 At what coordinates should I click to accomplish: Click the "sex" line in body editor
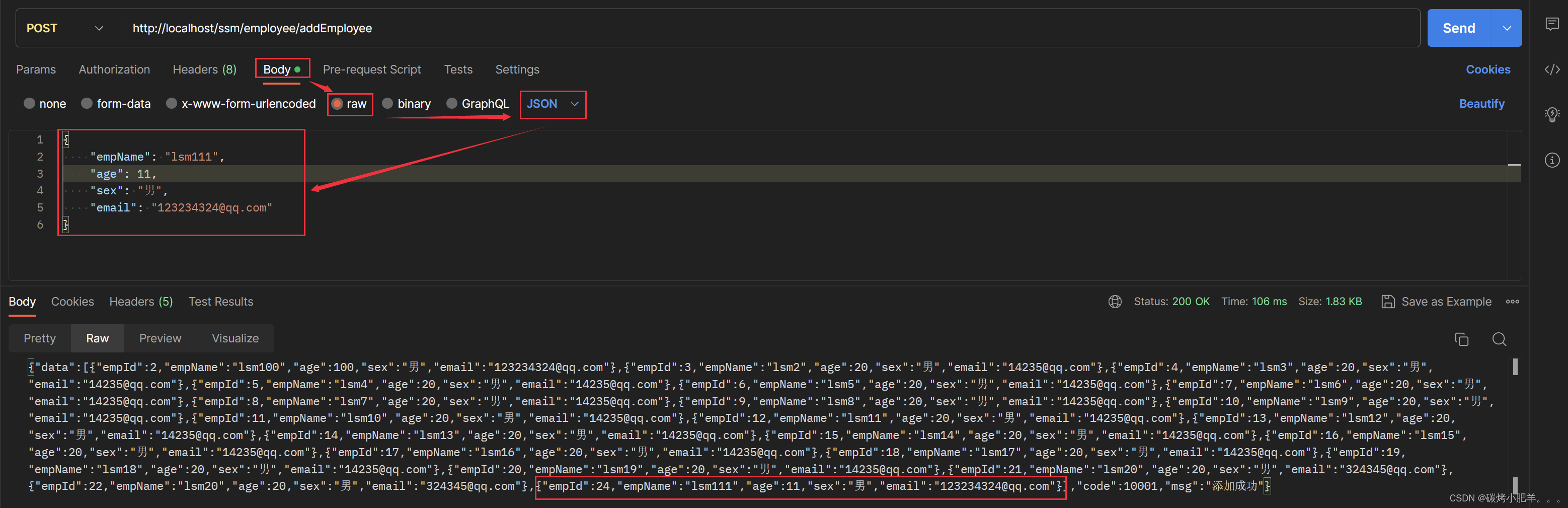(128, 191)
